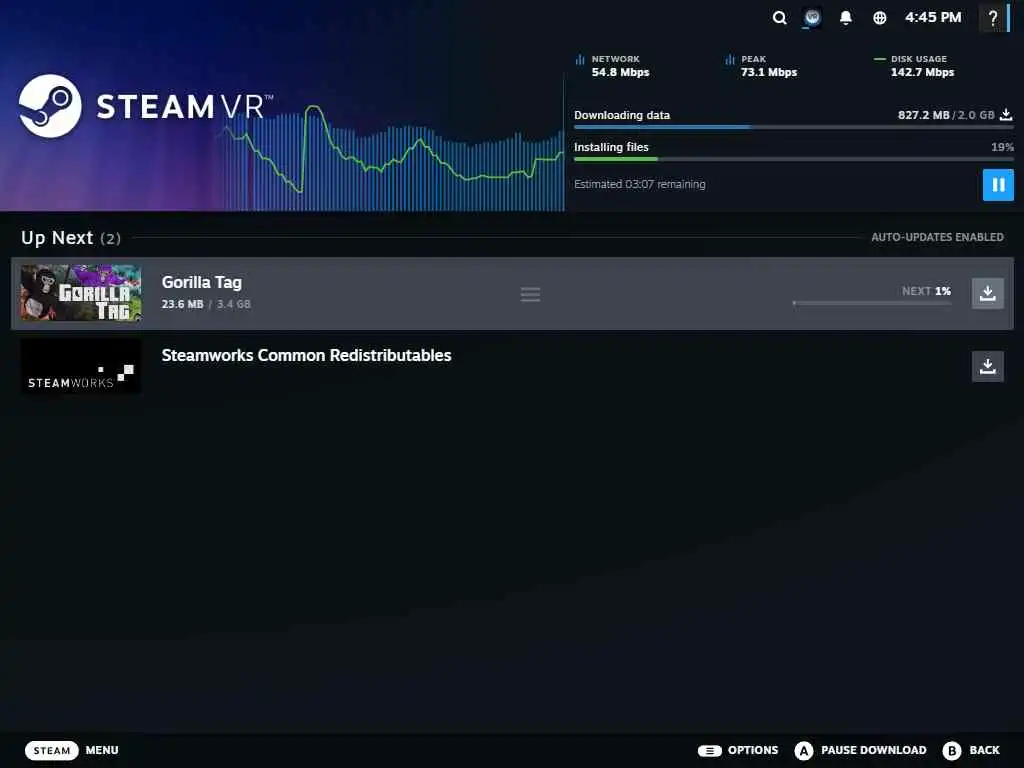Open the search magnifier icon
The width and height of the screenshot is (1024, 768).
click(779, 18)
